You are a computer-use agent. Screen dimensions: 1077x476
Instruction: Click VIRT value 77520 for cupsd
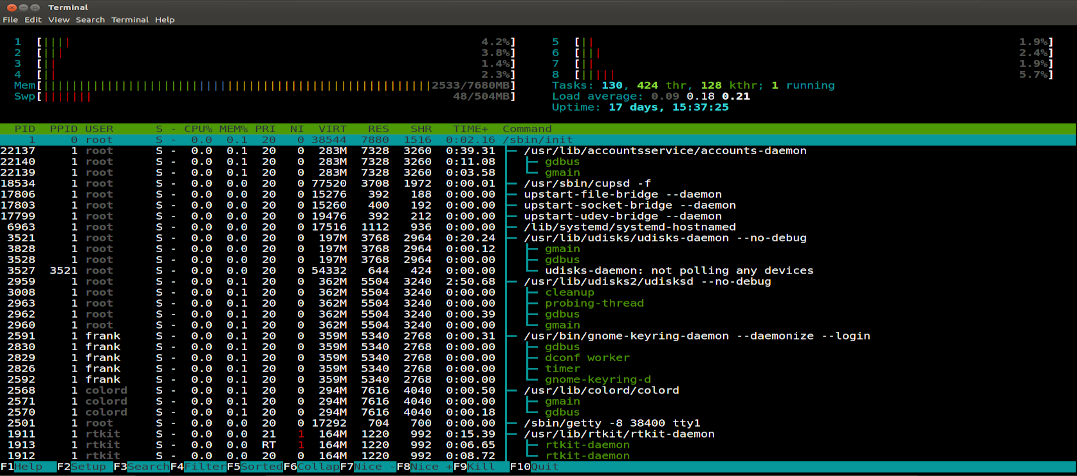329,183
